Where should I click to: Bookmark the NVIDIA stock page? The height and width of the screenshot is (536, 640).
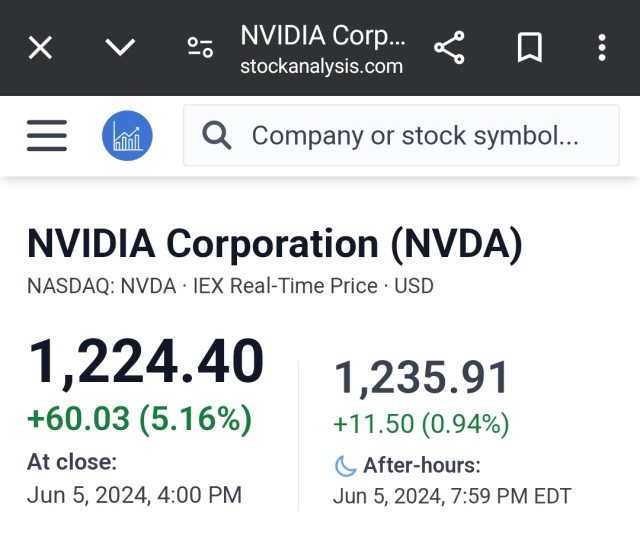click(x=529, y=47)
